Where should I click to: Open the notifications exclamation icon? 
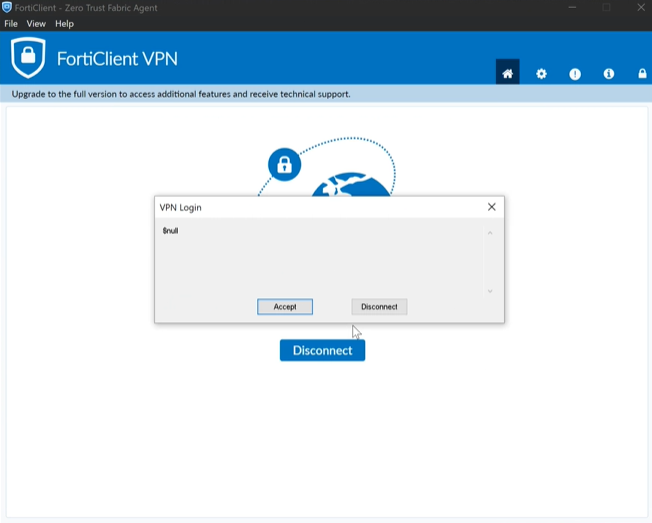pos(575,74)
